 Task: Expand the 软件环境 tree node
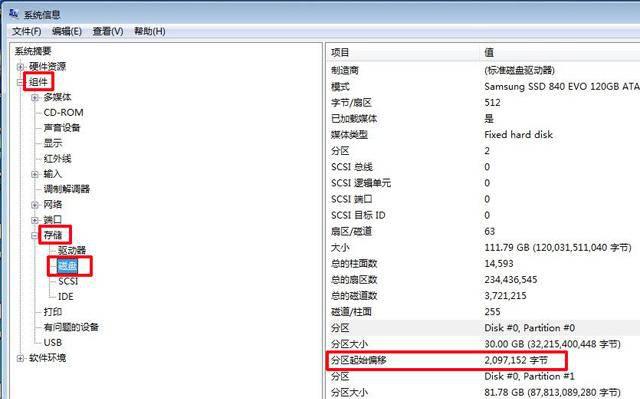pos(20,358)
